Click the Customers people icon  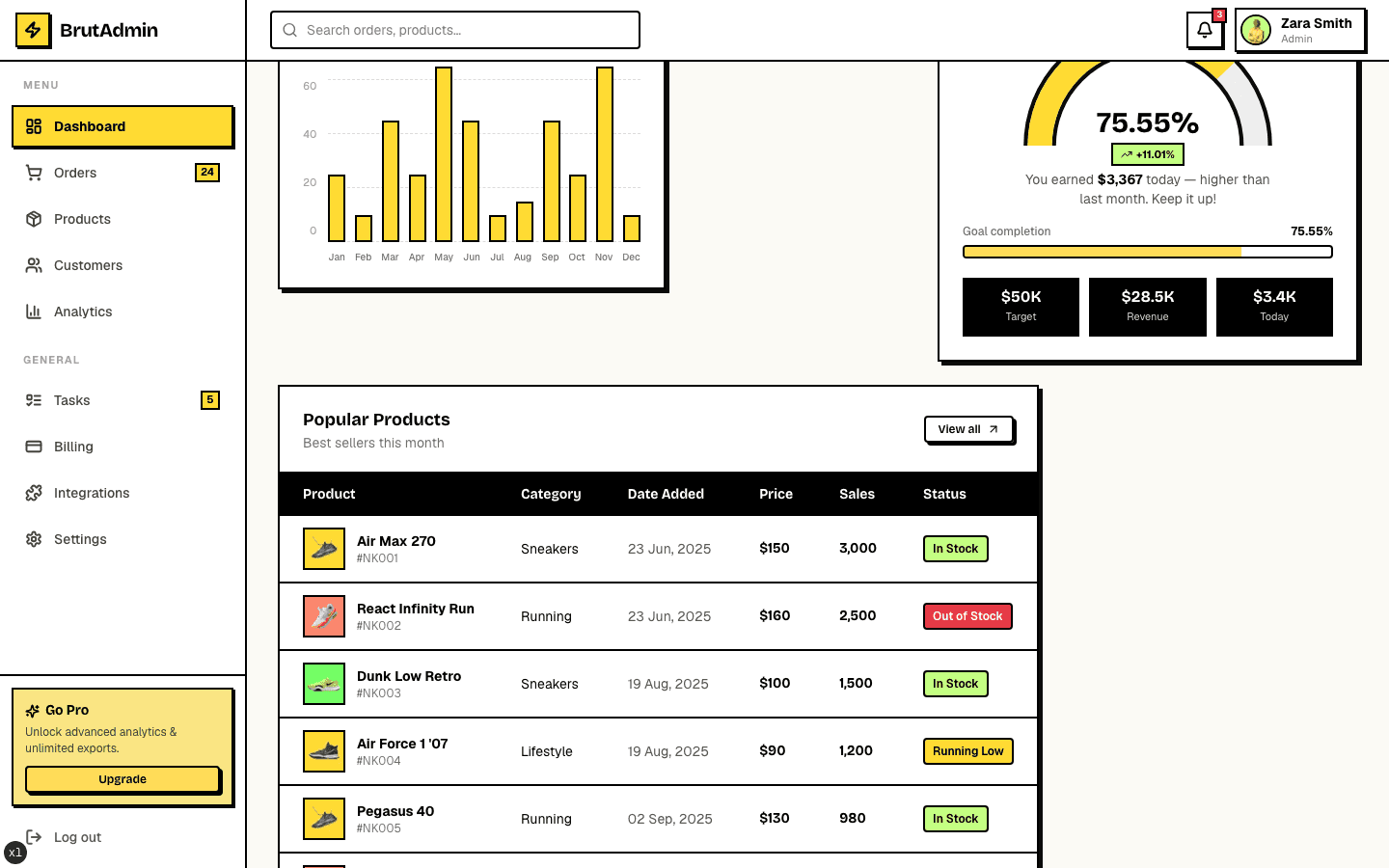pos(34,265)
